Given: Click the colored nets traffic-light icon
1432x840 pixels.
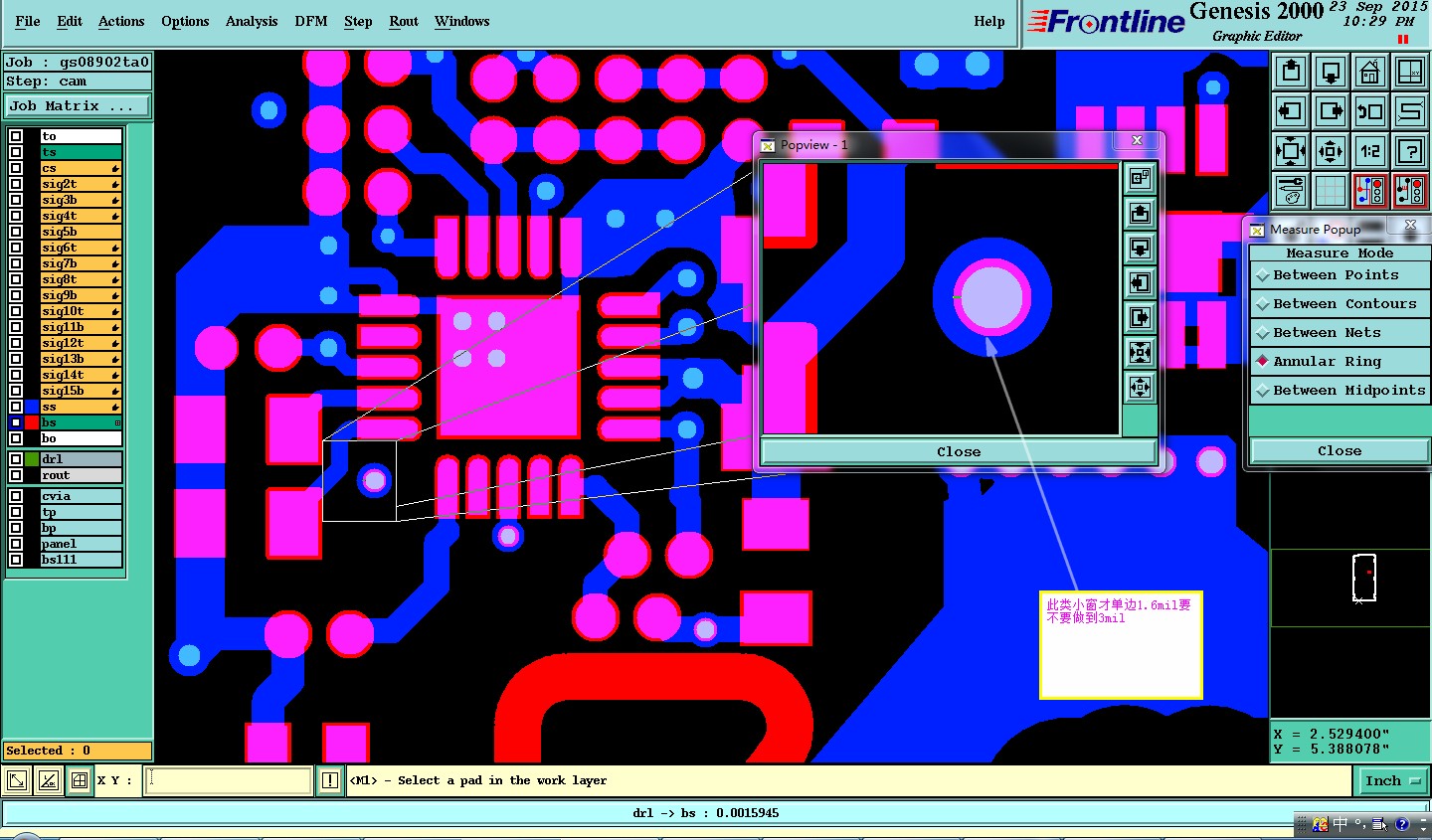Looking at the screenshot, I should tap(1370, 191).
